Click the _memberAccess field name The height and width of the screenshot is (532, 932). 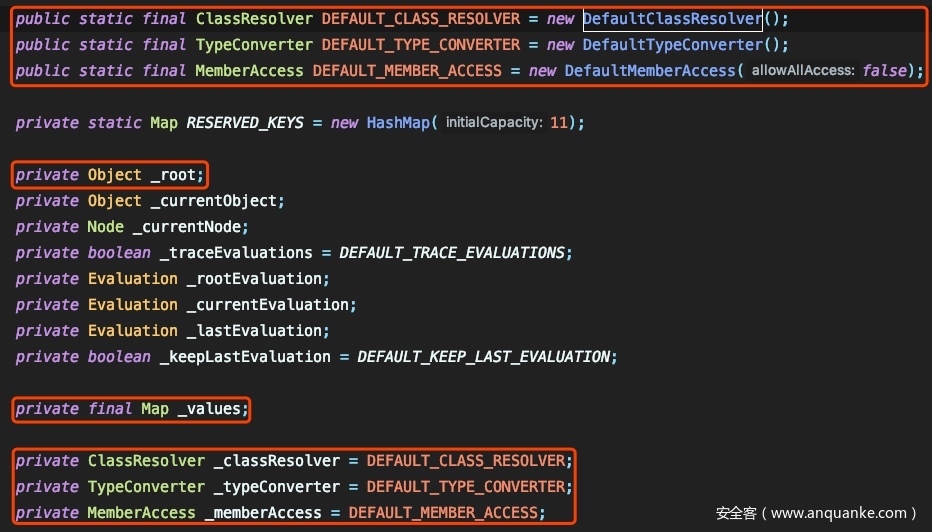click(263, 513)
